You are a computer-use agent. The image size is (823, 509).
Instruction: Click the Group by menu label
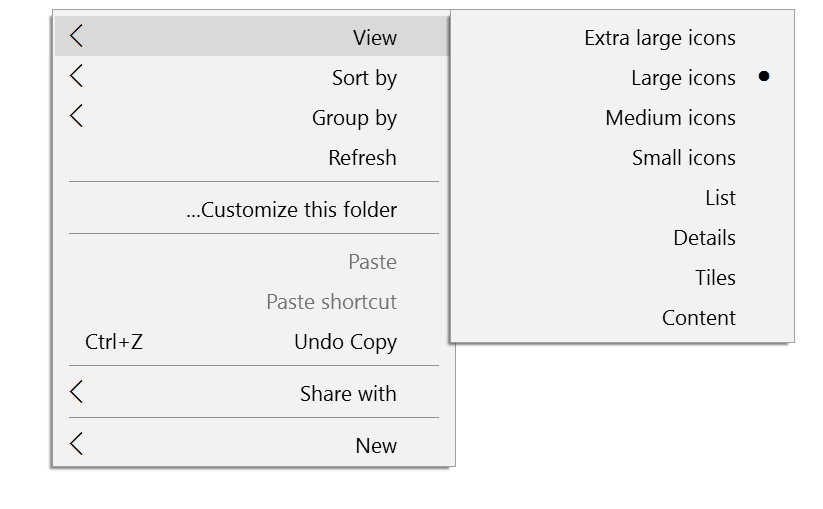coord(354,118)
